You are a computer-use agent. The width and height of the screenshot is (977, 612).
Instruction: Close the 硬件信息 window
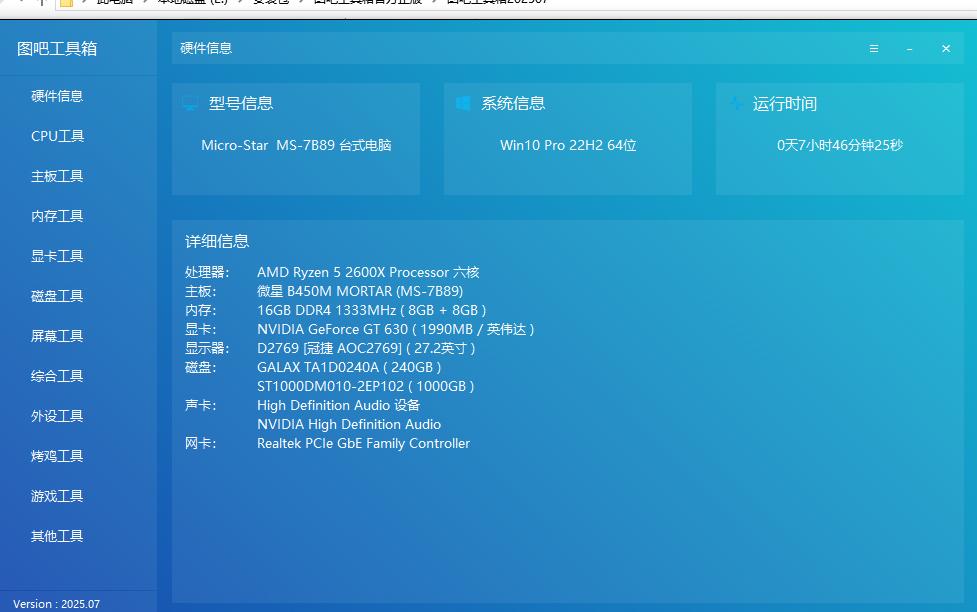click(x=945, y=48)
